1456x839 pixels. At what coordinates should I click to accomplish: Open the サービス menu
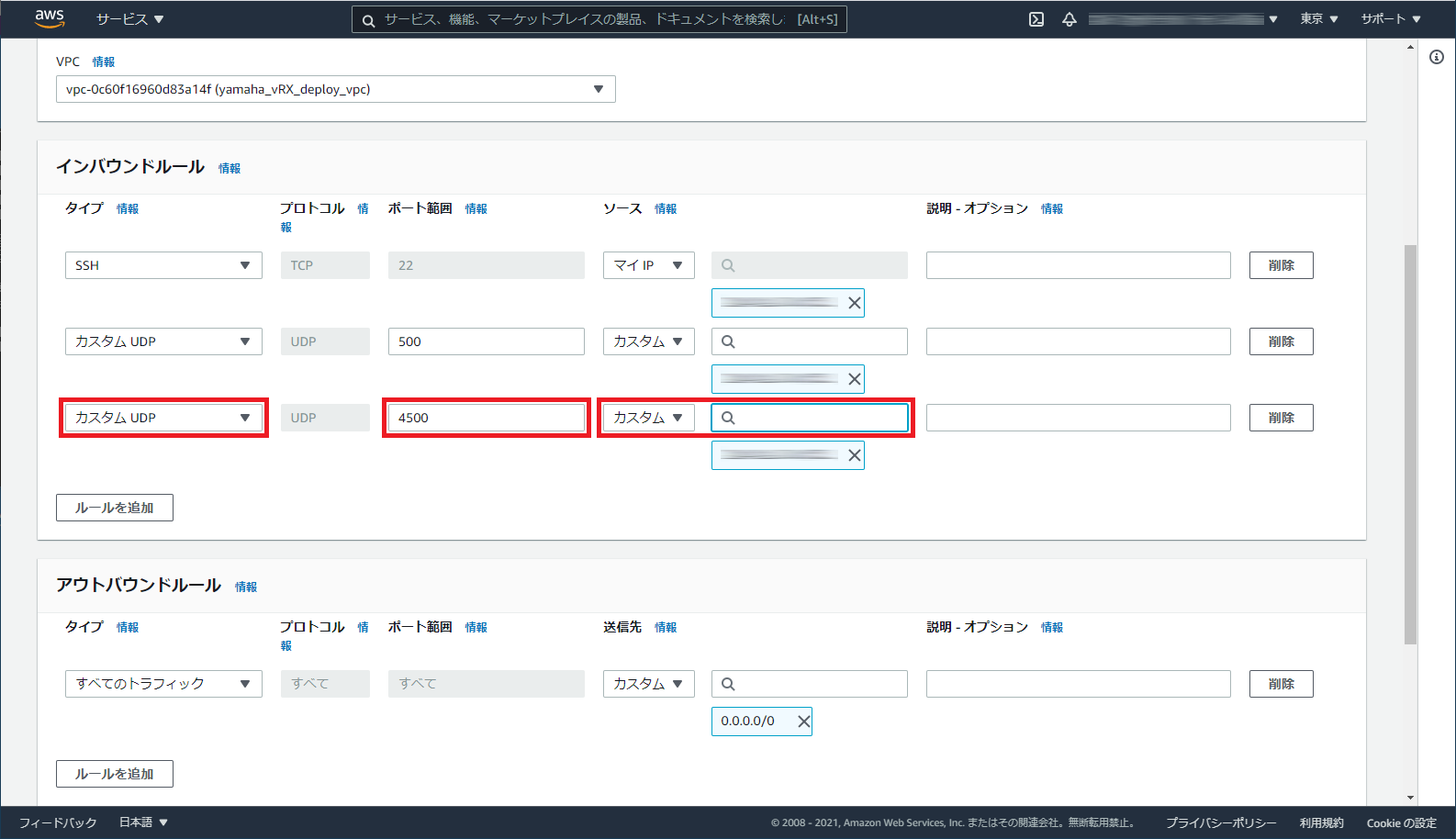click(129, 19)
